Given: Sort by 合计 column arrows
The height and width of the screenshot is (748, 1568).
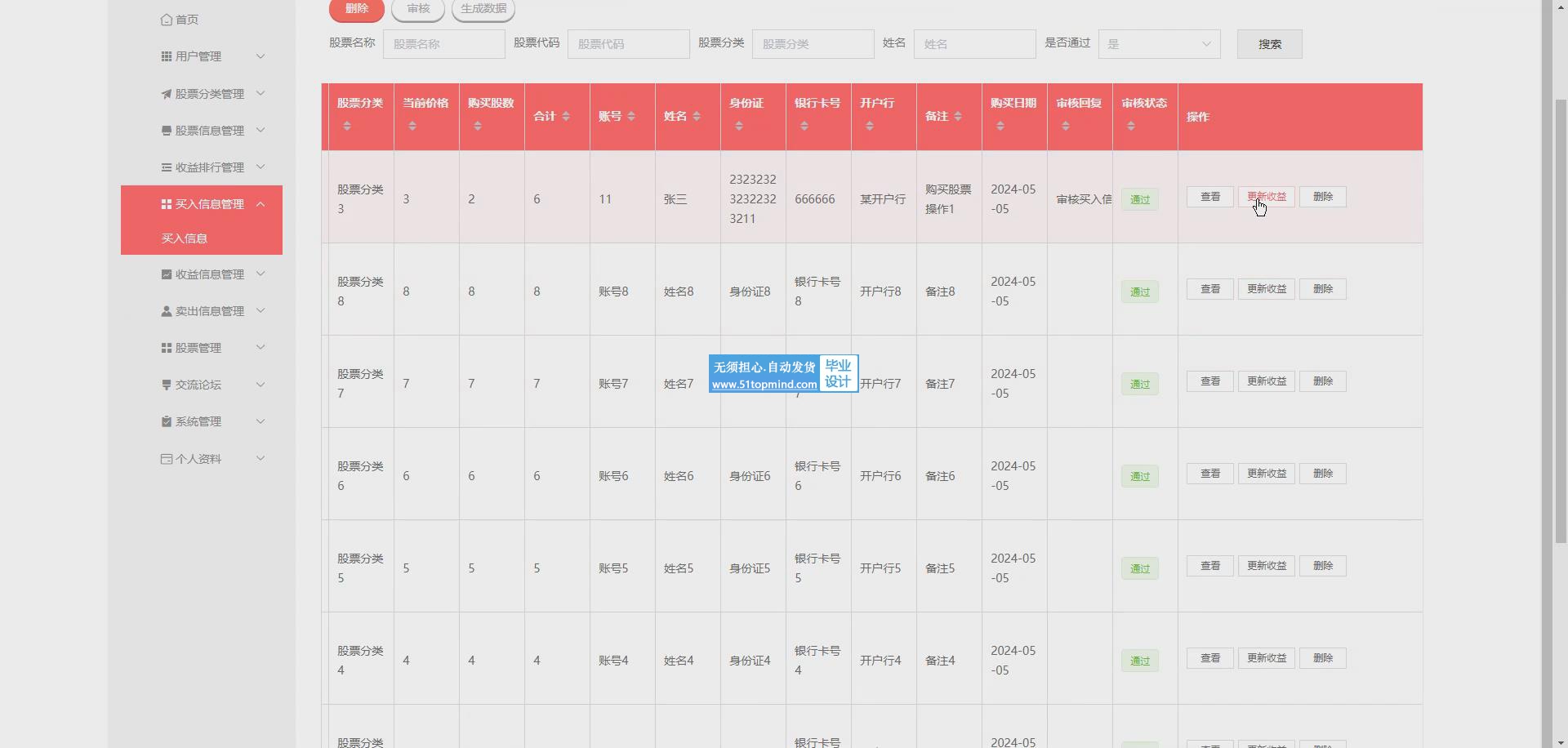Looking at the screenshot, I should [x=566, y=117].
